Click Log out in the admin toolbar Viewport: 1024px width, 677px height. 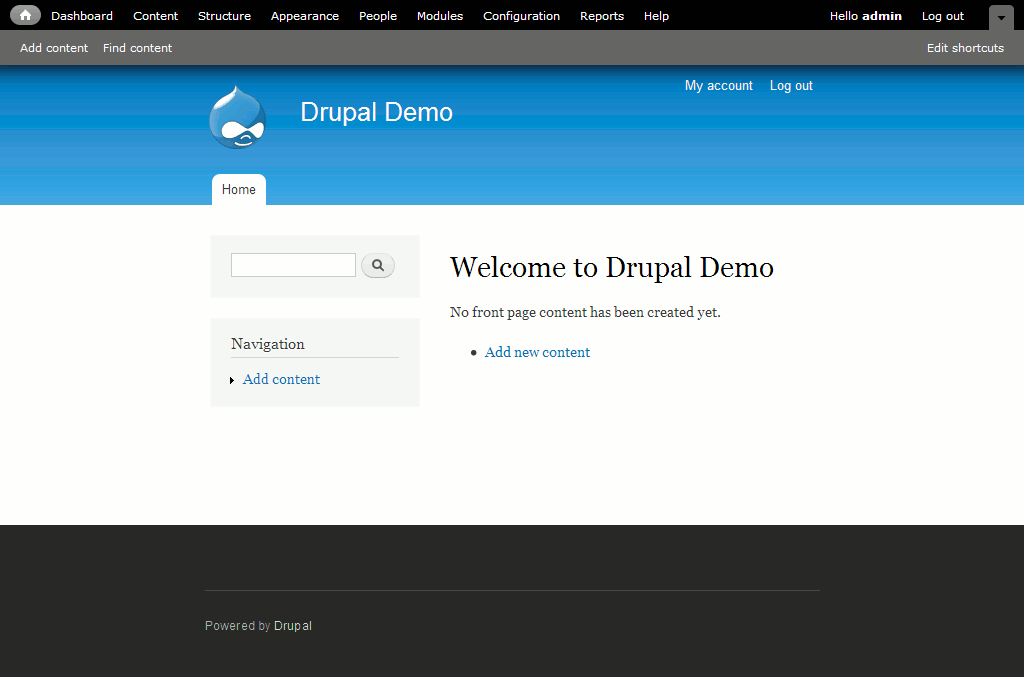tap(941, 15)
